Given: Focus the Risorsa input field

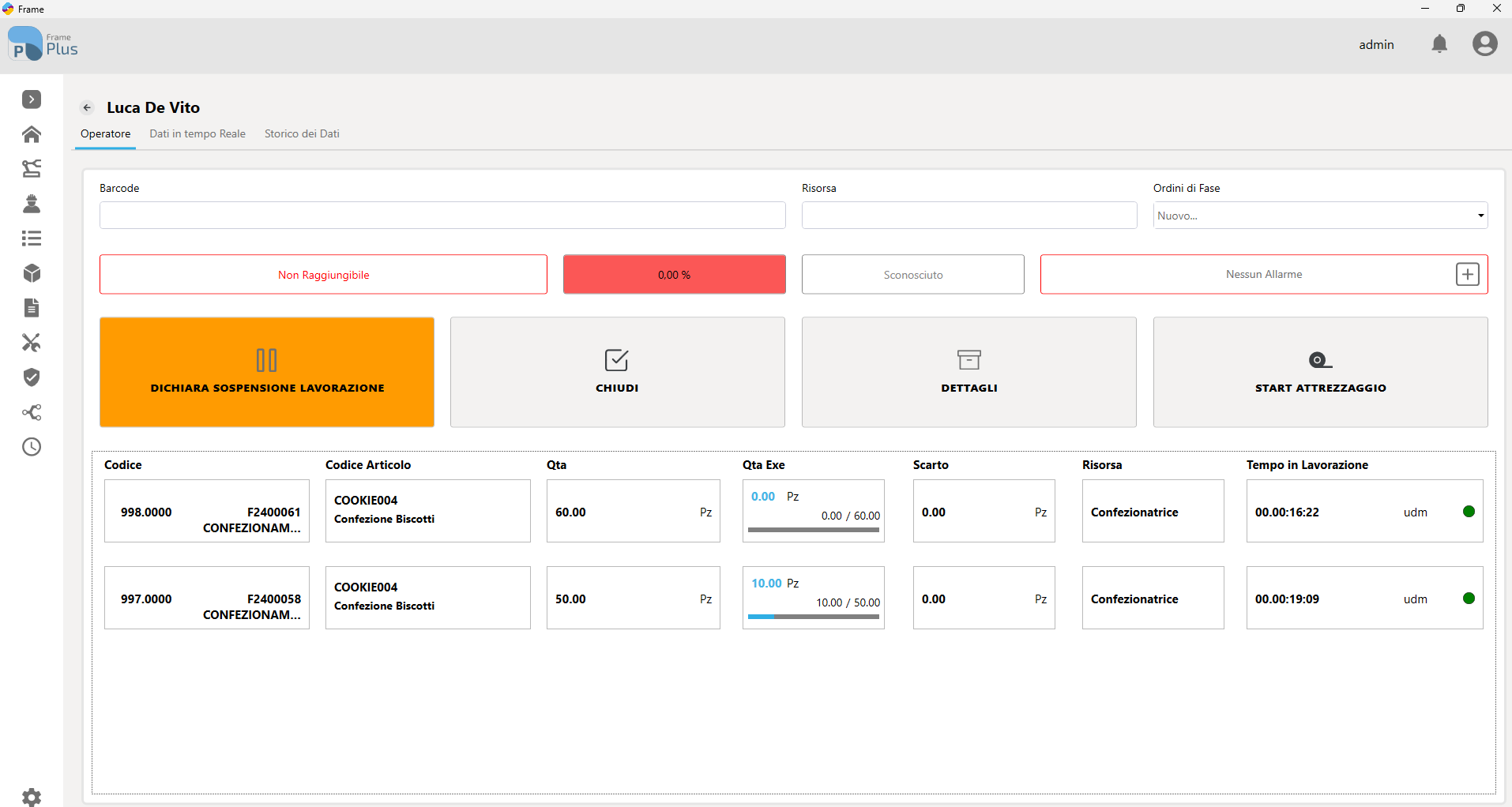Looking at the screenshot, I should (x=969, y=216).
